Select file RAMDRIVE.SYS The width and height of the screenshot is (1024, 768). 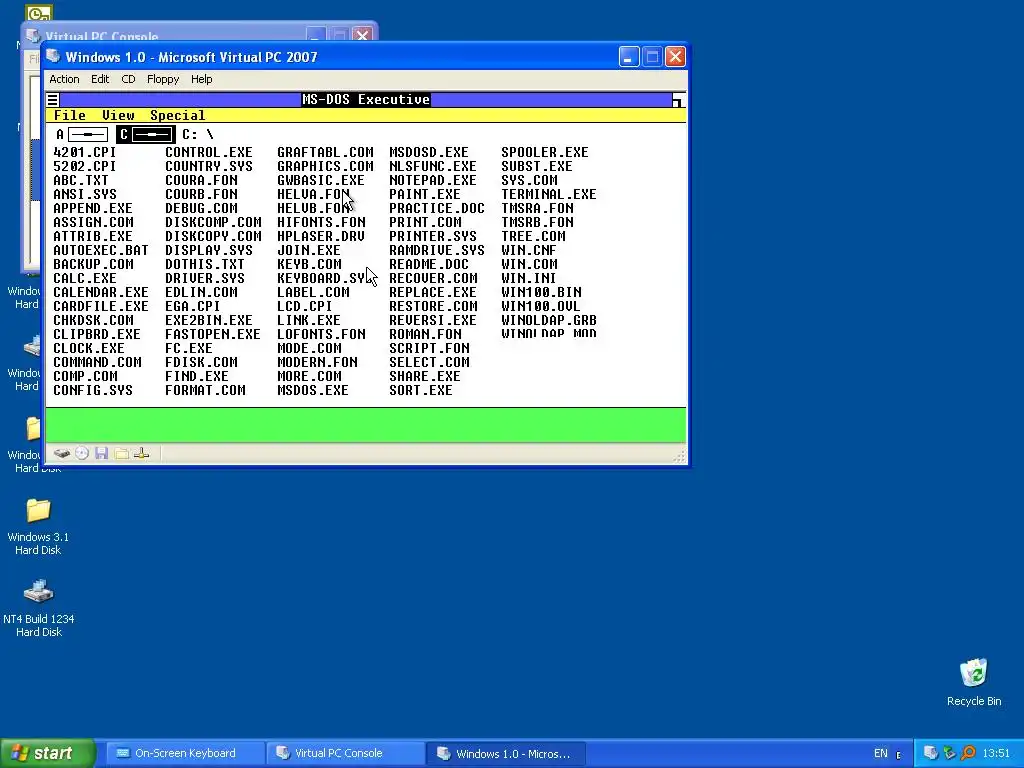437,251
